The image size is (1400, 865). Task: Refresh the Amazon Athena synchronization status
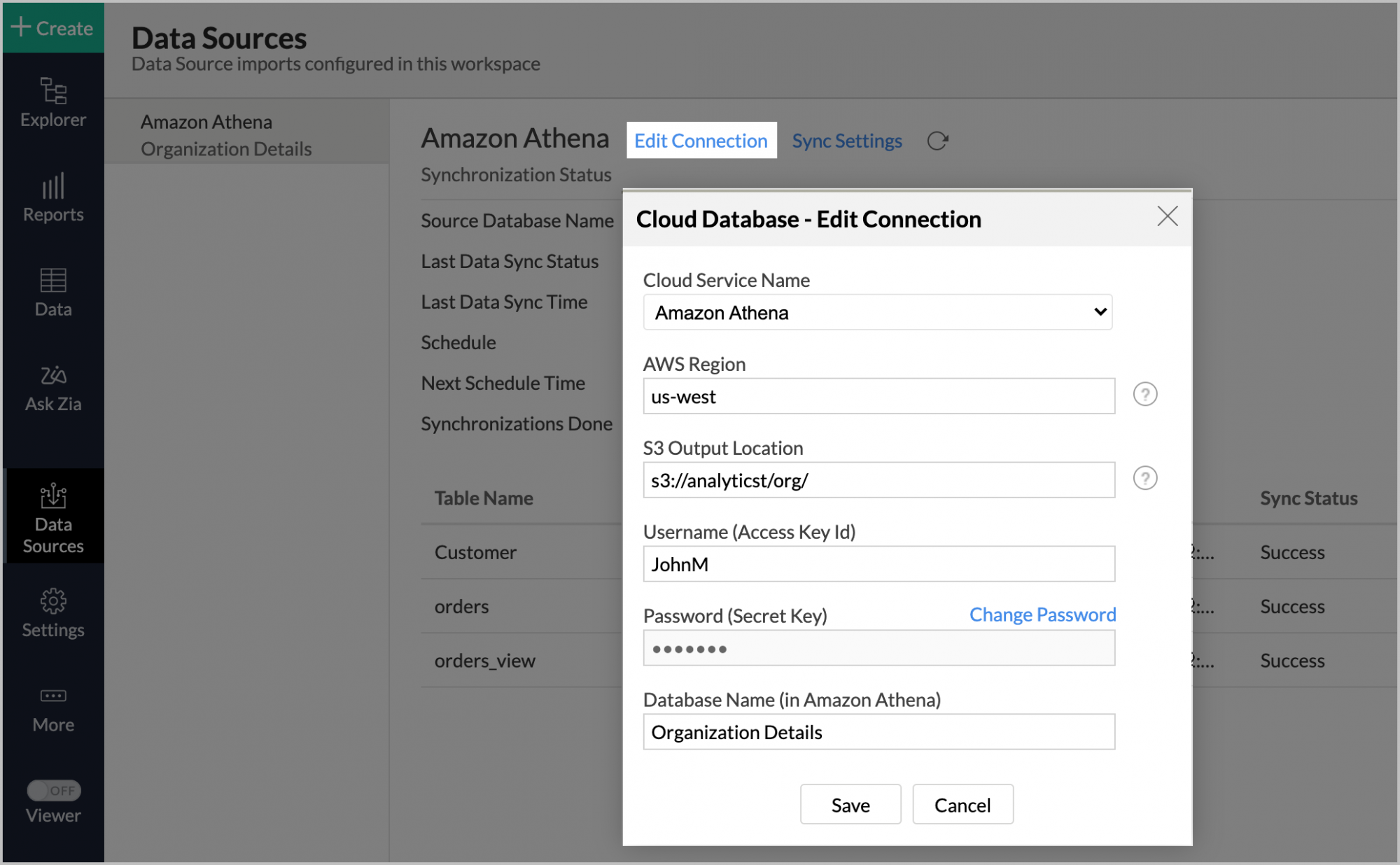click(x=938, y=140)
